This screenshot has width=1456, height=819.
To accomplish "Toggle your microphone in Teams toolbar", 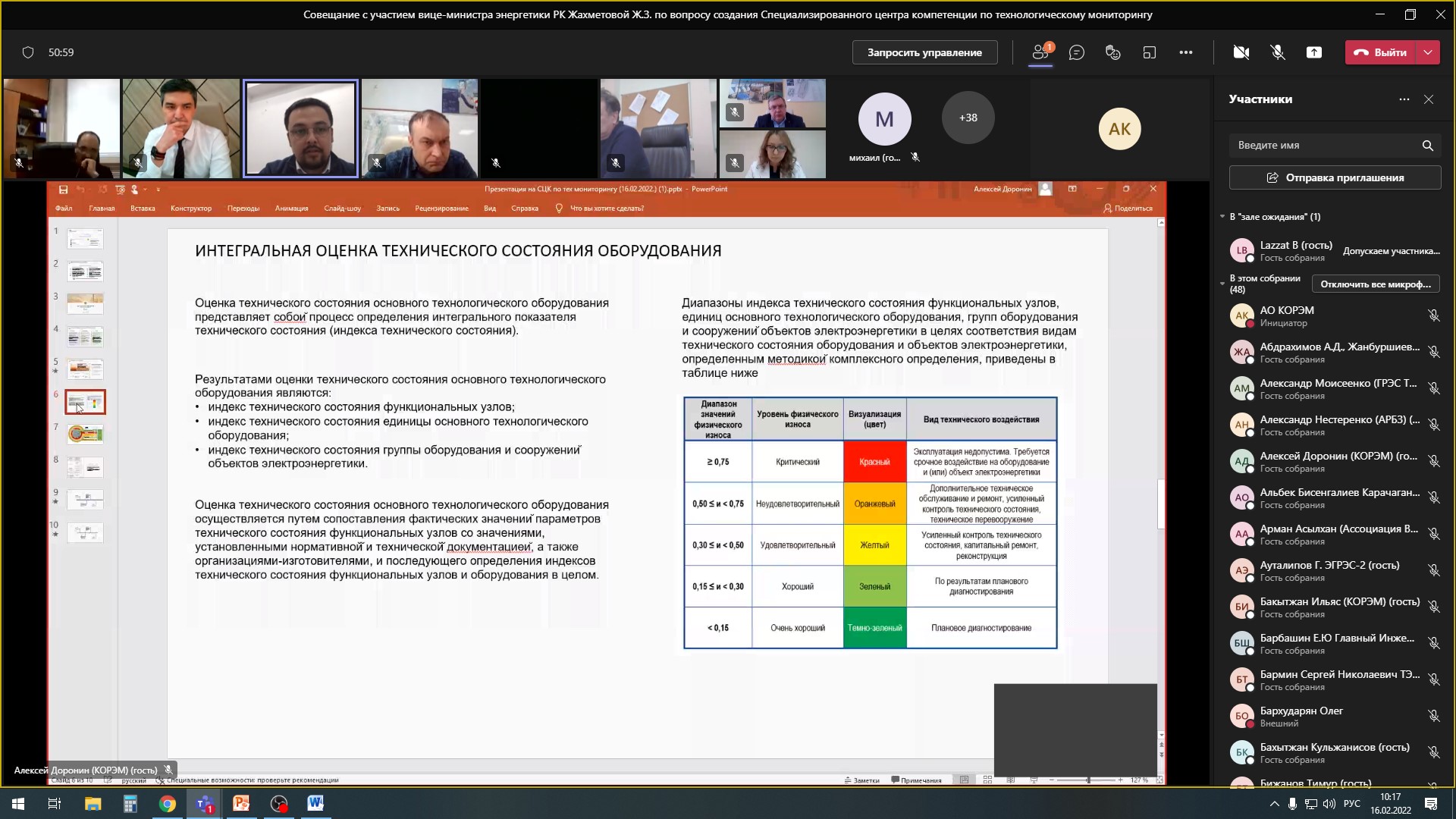I will (1278, 52).
